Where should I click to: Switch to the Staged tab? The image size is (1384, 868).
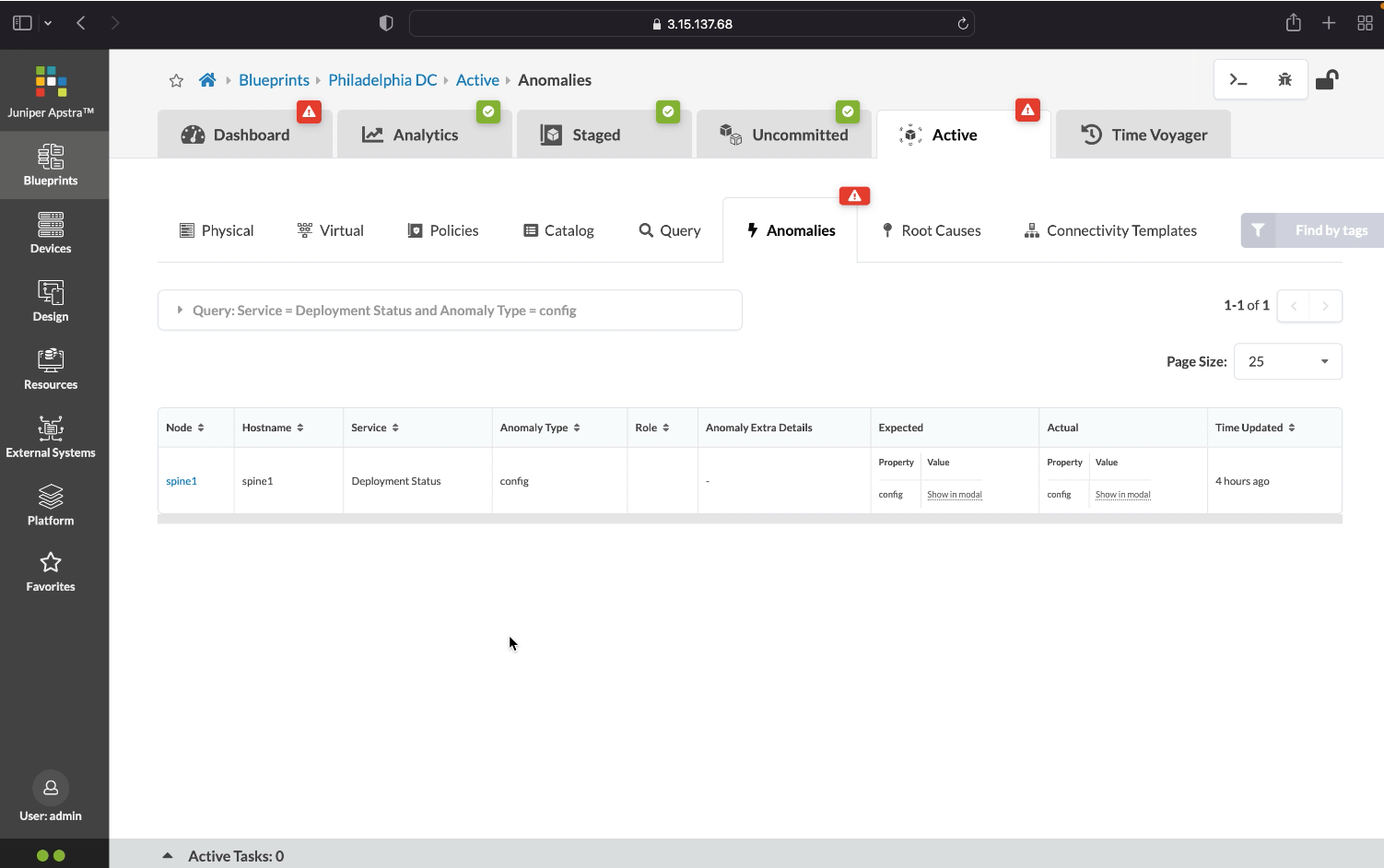pos(604,135)
